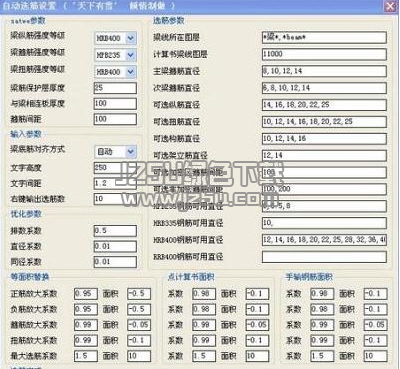Edit the 文字间距 field showing 1.2
400x369 pixels.
(x=115, y=184)
